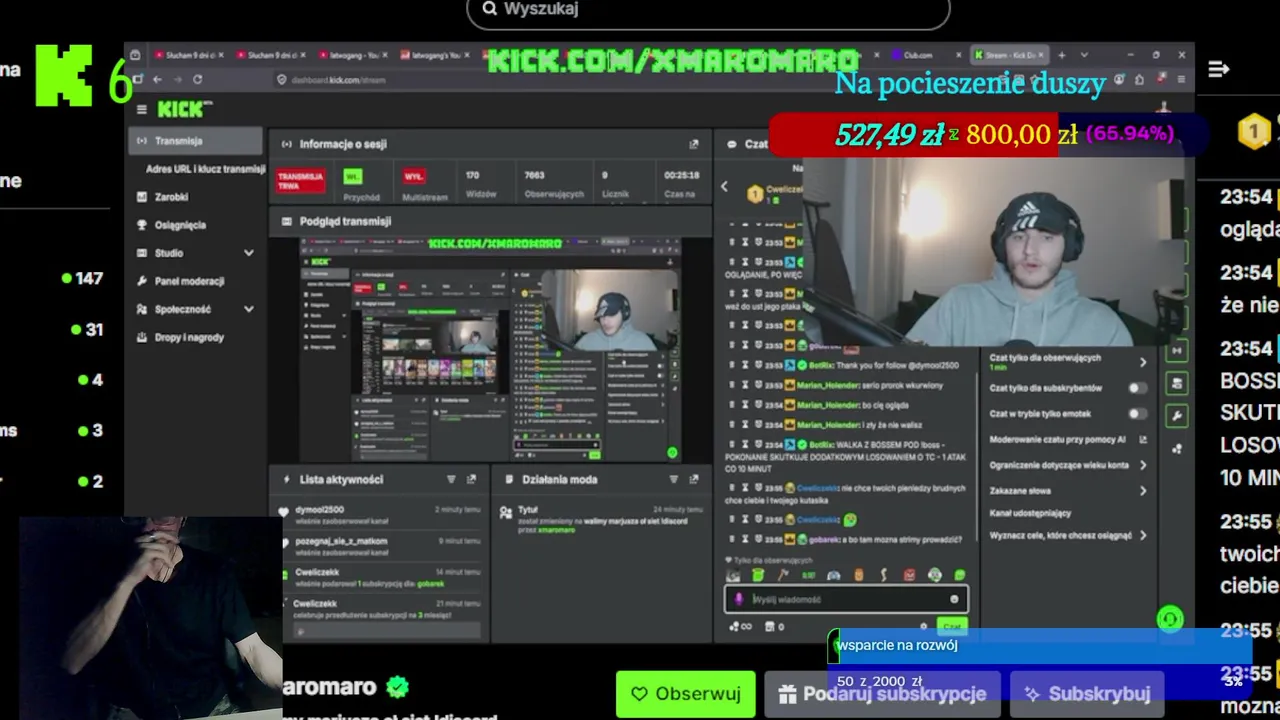Reload the dashboard page in the browser
Screen dimensions: 1280x720
[x=197, y=79]
